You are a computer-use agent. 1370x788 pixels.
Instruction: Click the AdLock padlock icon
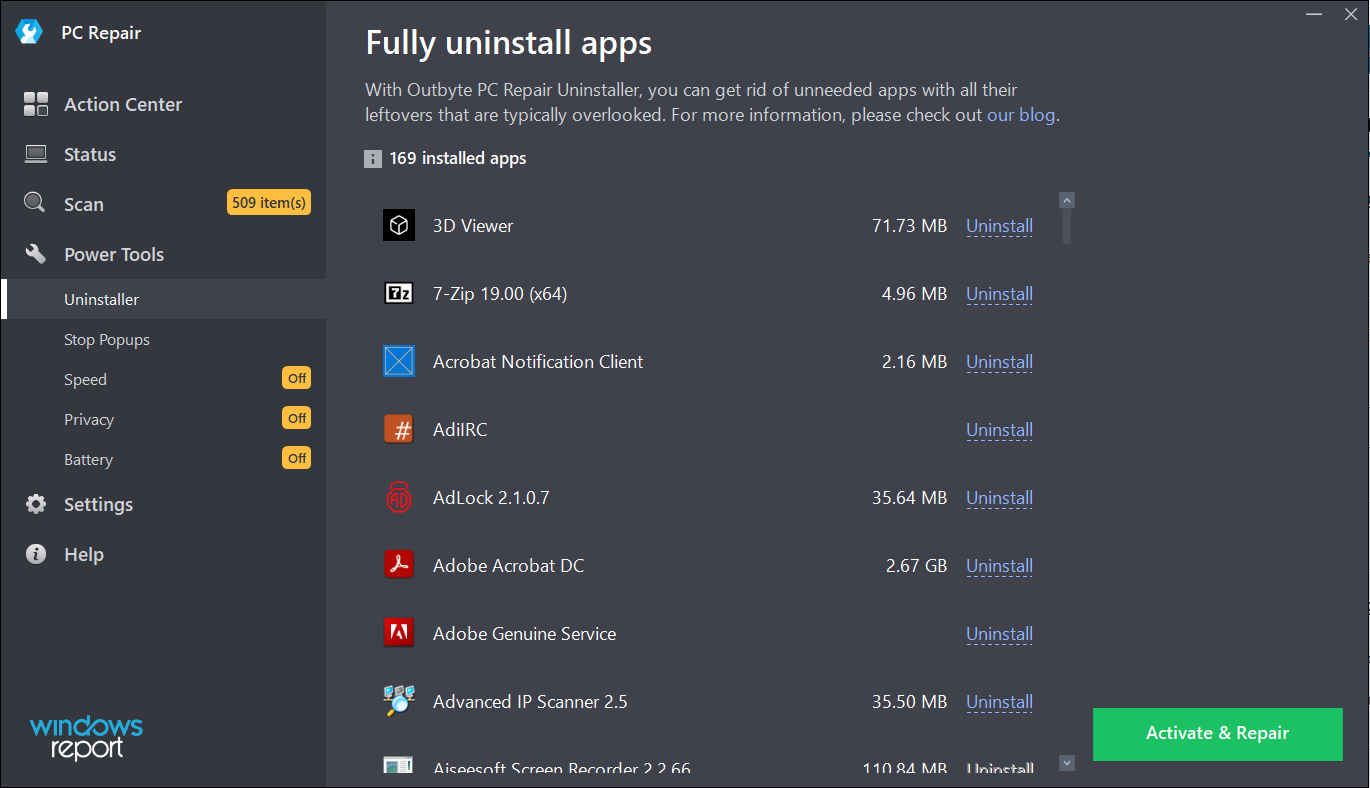click(399, 497)
